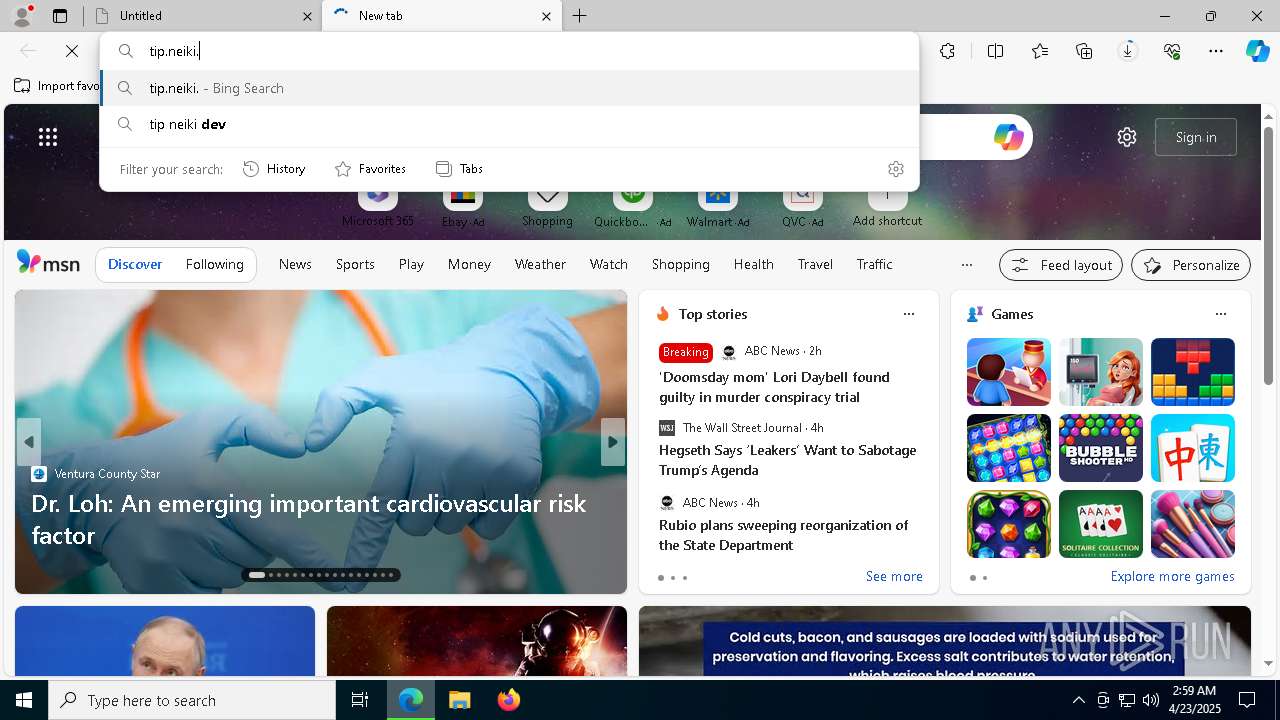The image size is (1280, 720).
Task: Open the tab actions menu icon
Action: 60,16
